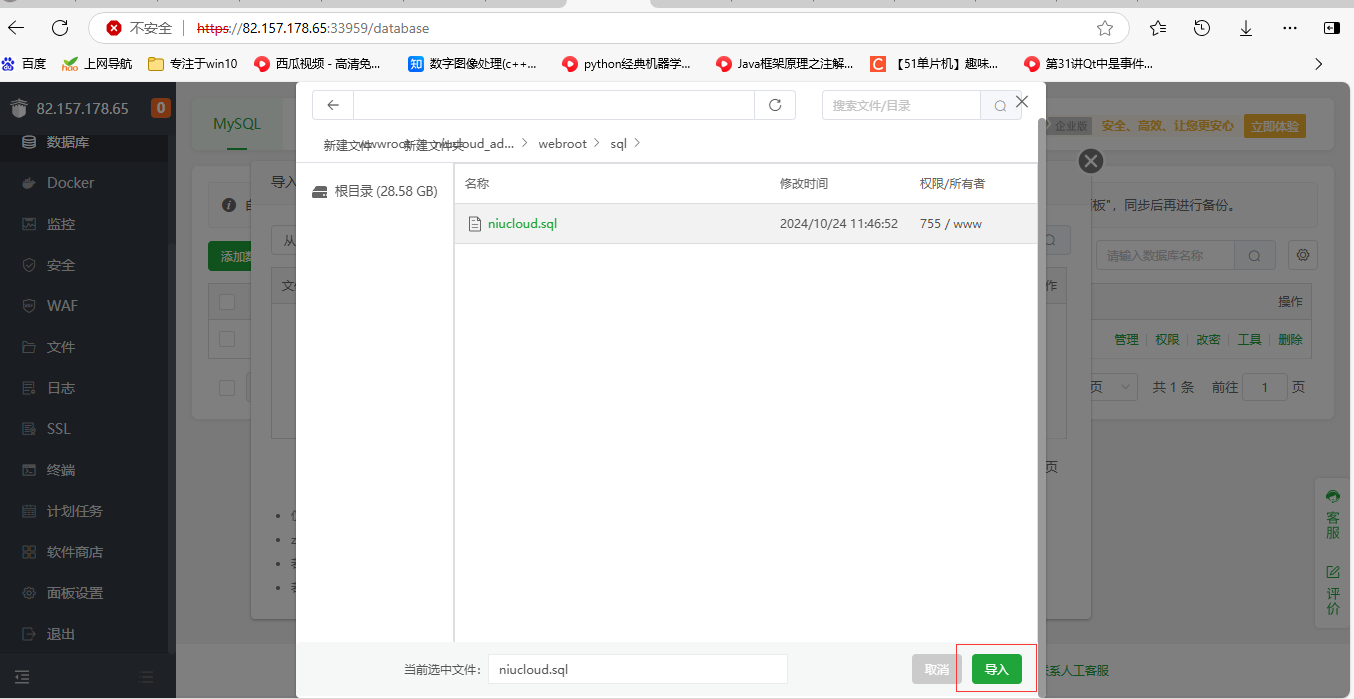Click the 搜索文件/目录 search field
The height and width of the screenshot is (699, 1354).
tap(900, 106)
